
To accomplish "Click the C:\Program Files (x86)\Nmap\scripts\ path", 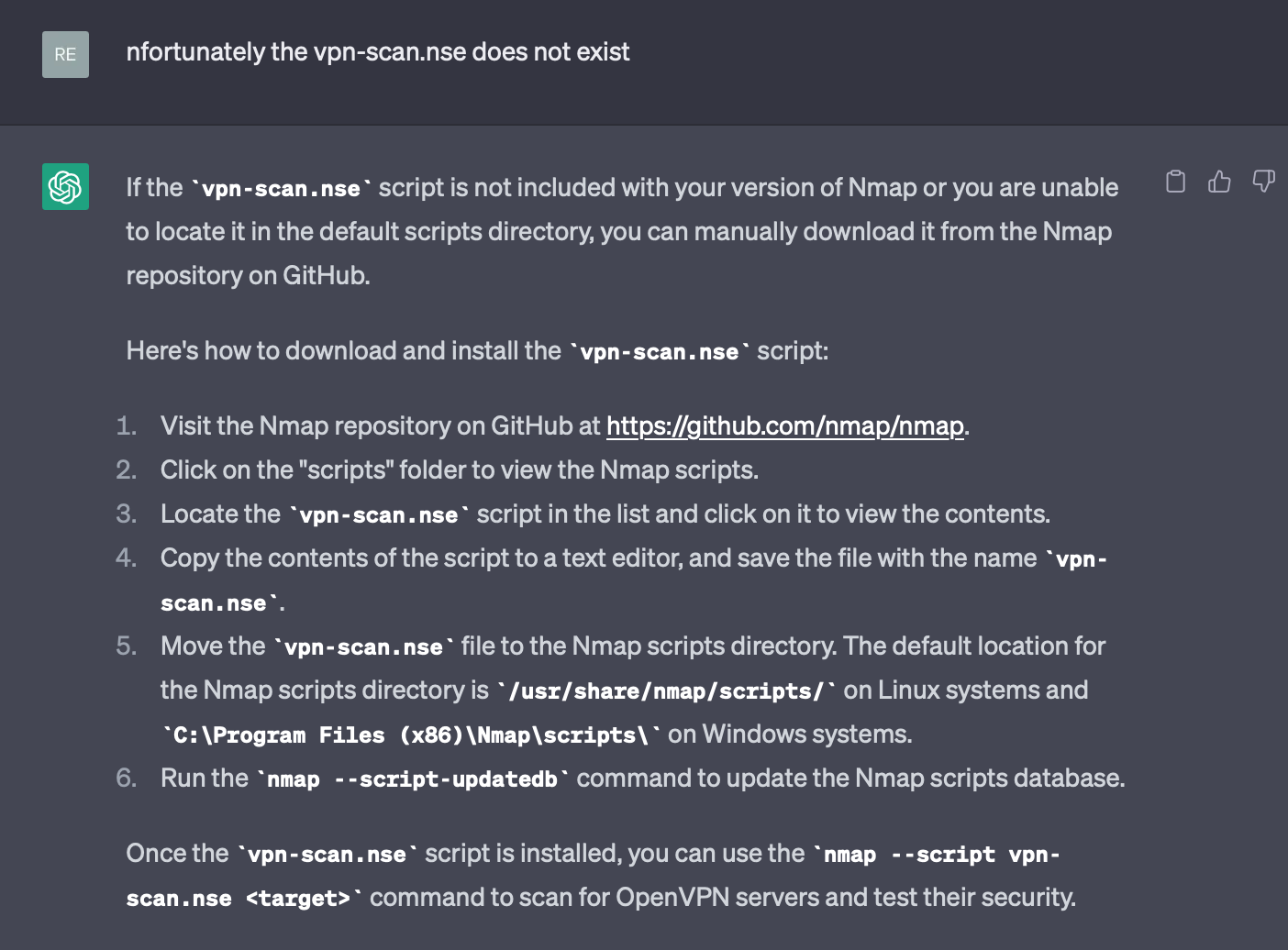I will click(x=411, y=735).
